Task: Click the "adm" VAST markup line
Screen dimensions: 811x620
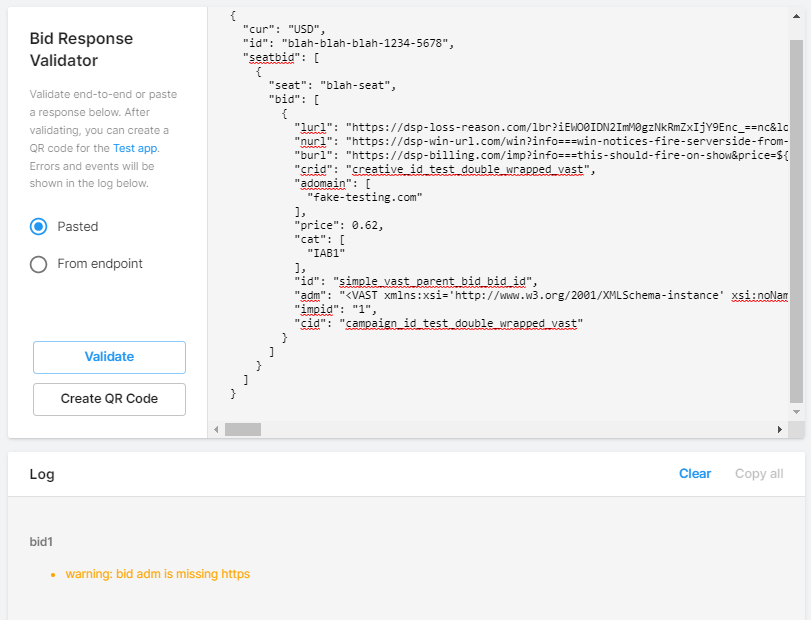Action: click(541, 295)
